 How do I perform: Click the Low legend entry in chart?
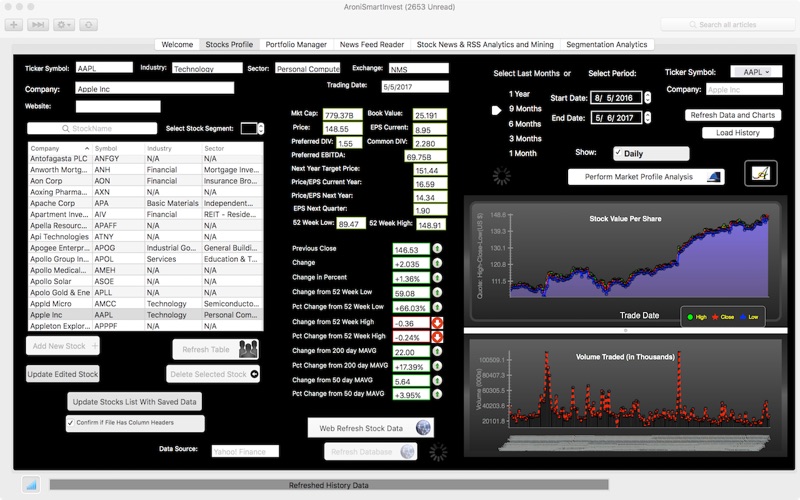click(x=749, y=317)
